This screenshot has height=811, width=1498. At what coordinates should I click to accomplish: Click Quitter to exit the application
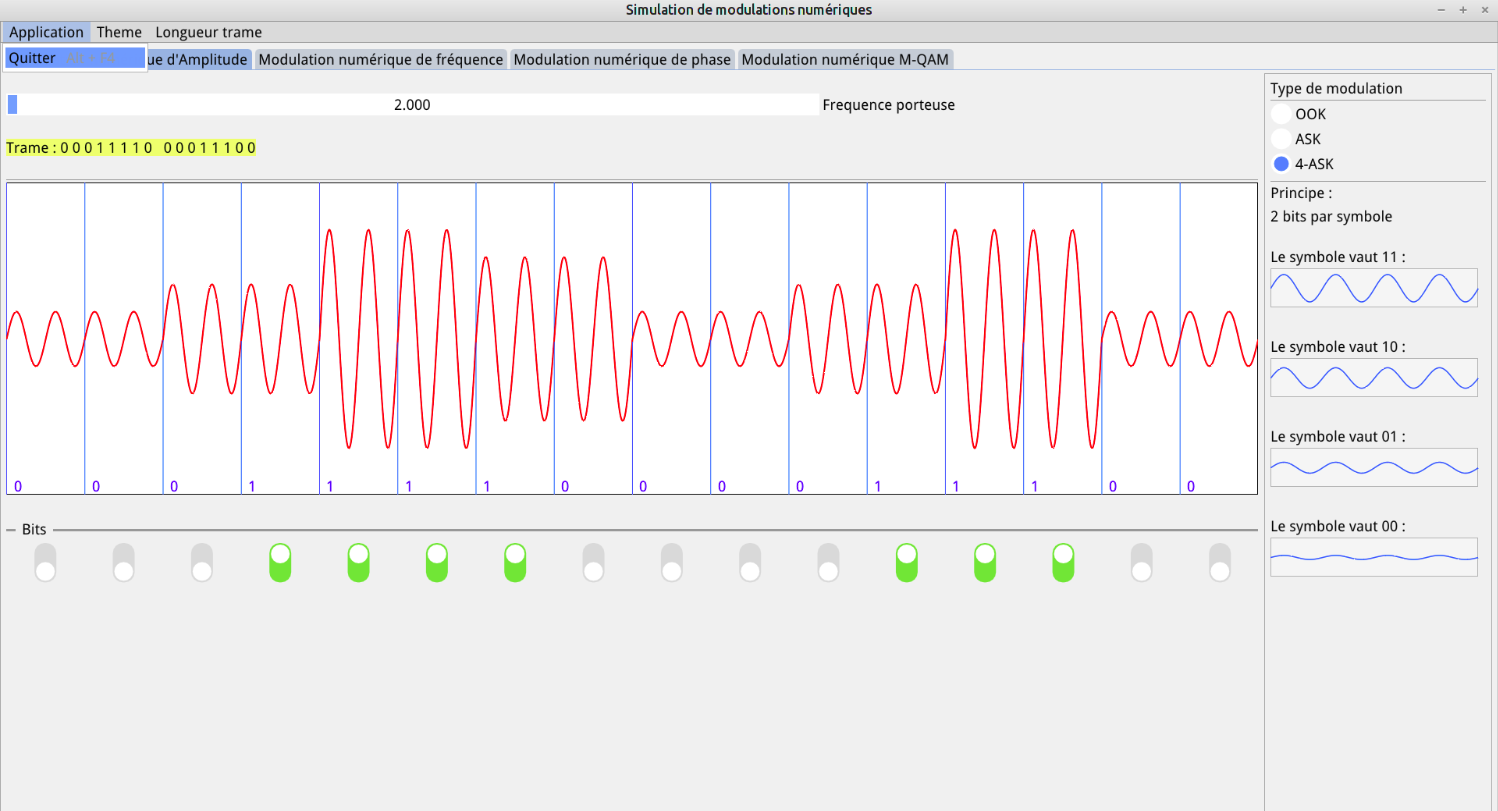pyautogui.click(x=31, y=58)
